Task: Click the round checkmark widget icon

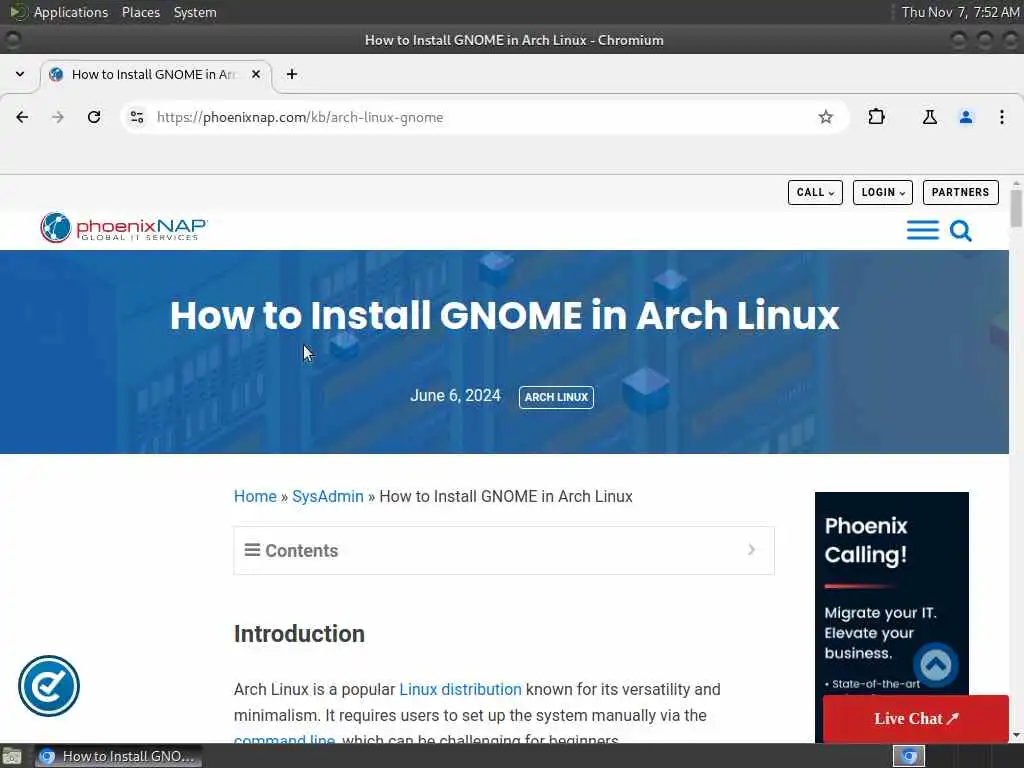Action: 49,686
